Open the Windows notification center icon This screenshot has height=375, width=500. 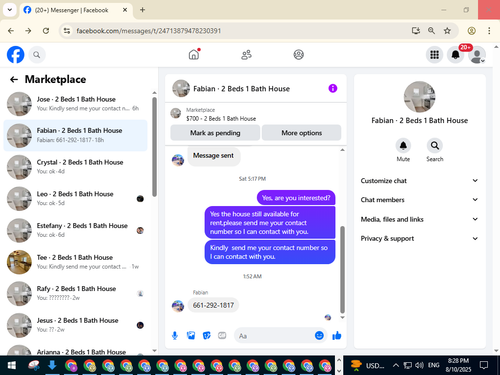click(x=484, y=365)
